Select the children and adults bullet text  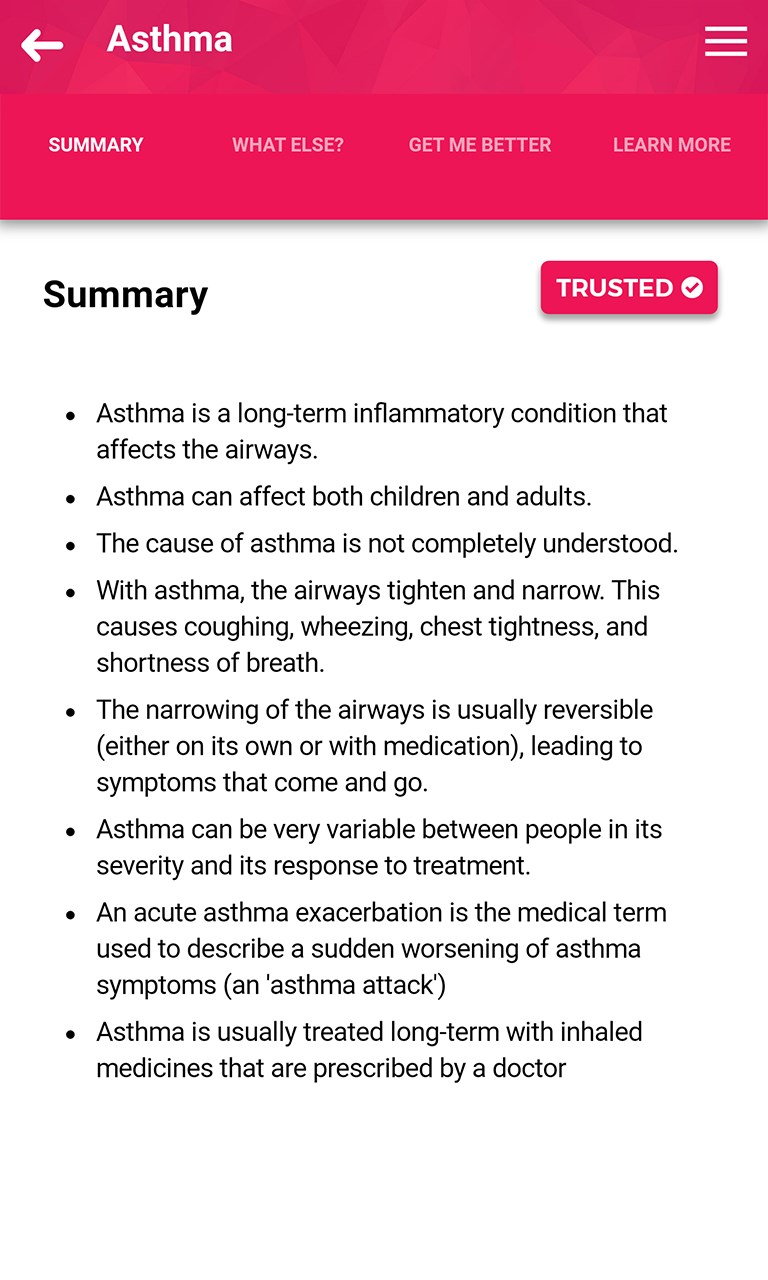tap(344, 496)
